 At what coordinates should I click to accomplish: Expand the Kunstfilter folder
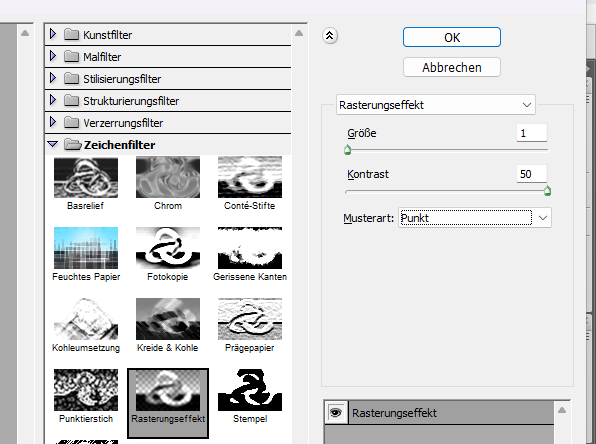point(53,34)
